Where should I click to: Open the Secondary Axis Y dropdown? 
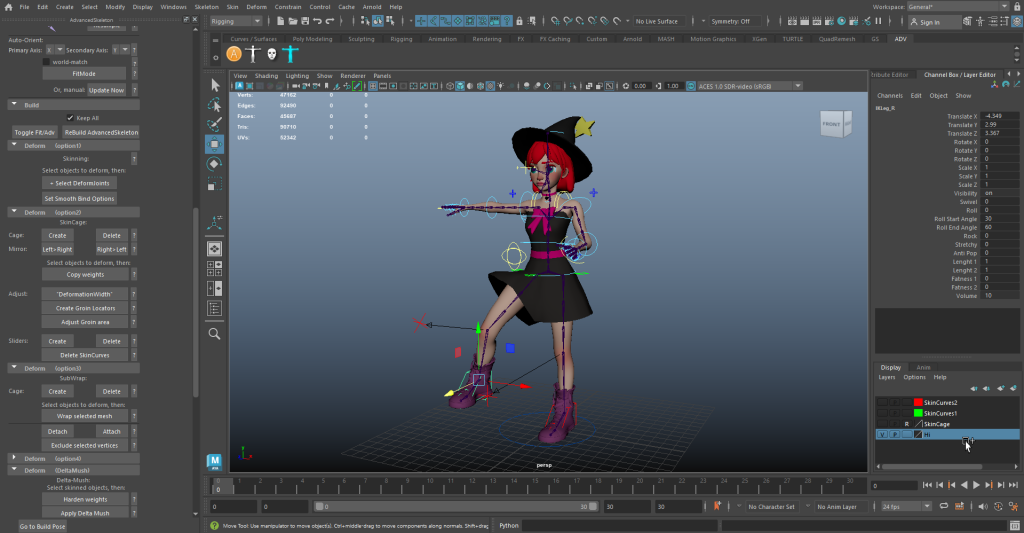[120, 50]
